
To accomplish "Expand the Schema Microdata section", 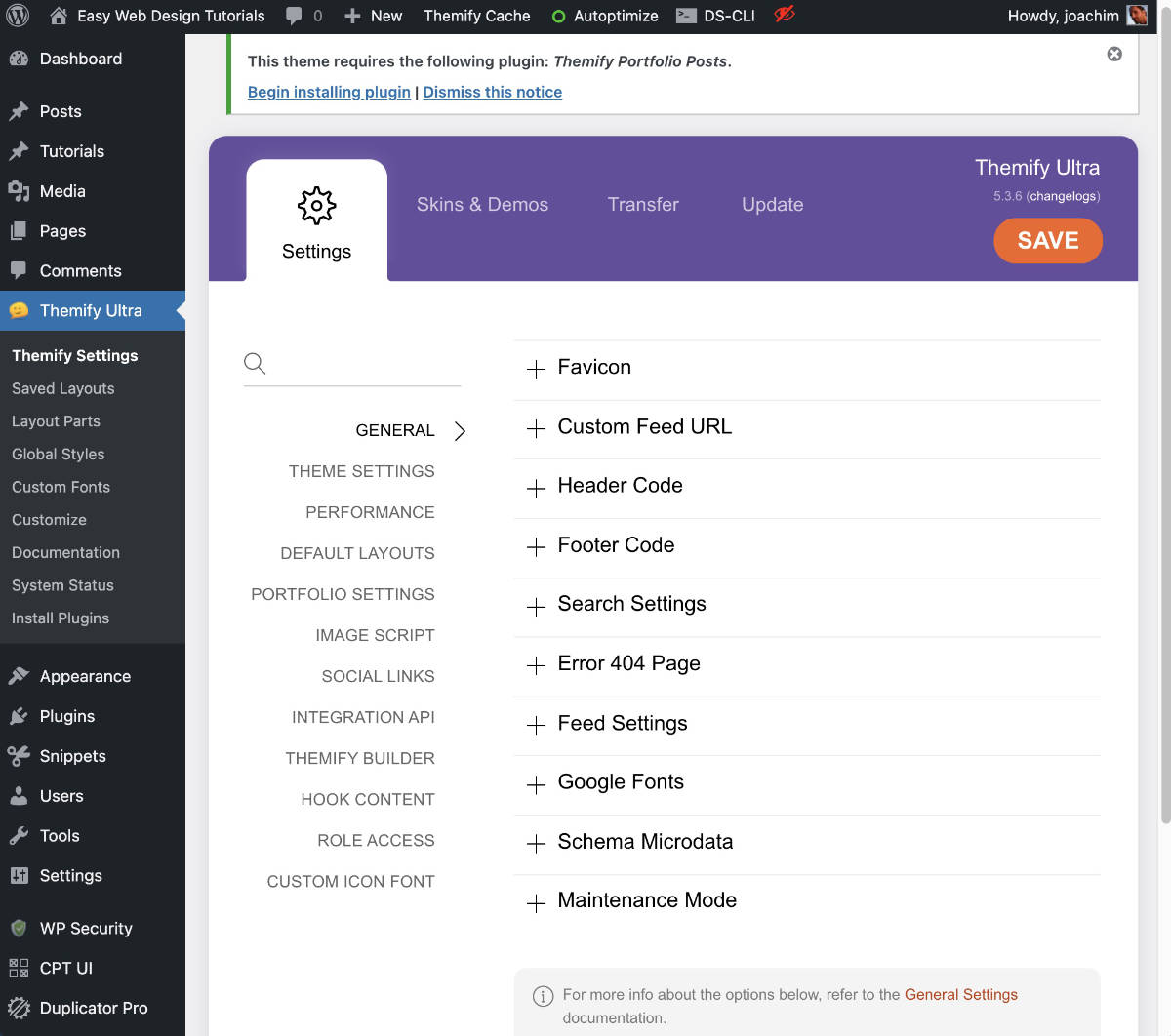I will click(x=807, y=844).
